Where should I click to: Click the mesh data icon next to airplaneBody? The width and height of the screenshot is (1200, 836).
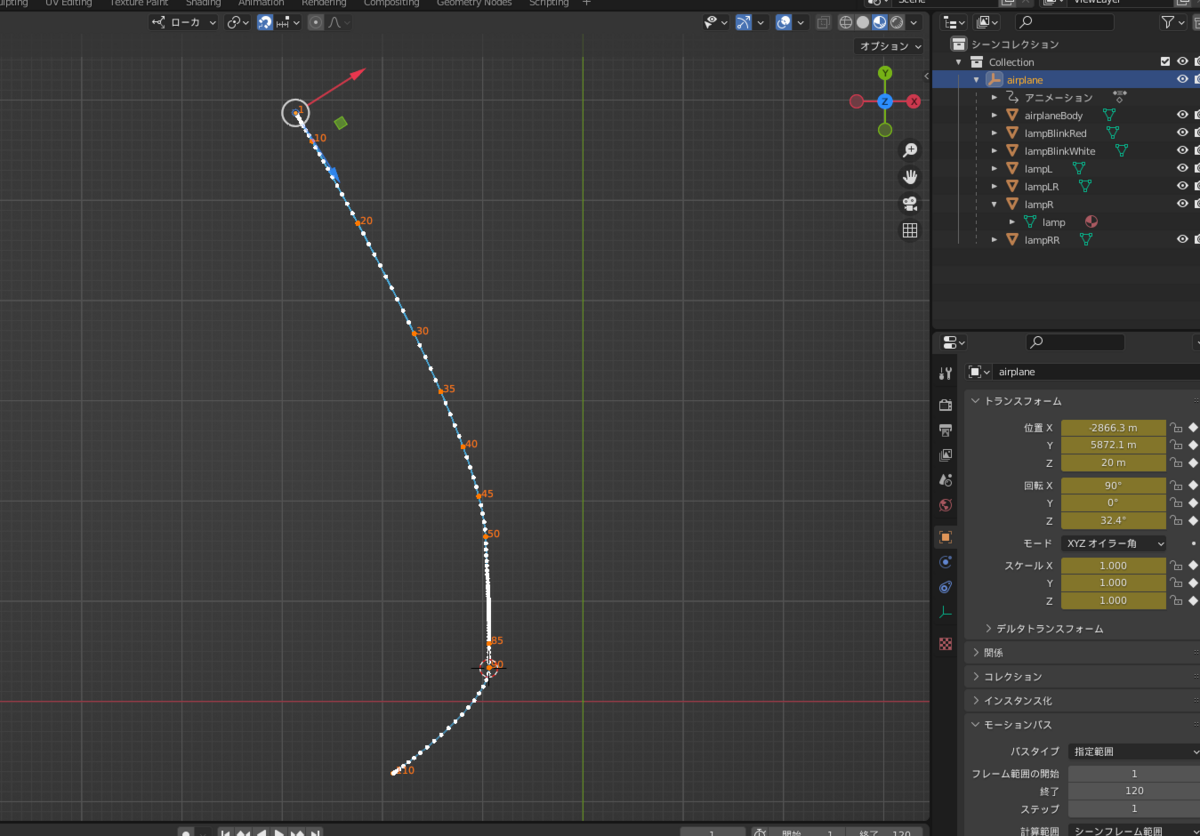click(1108, 116)
